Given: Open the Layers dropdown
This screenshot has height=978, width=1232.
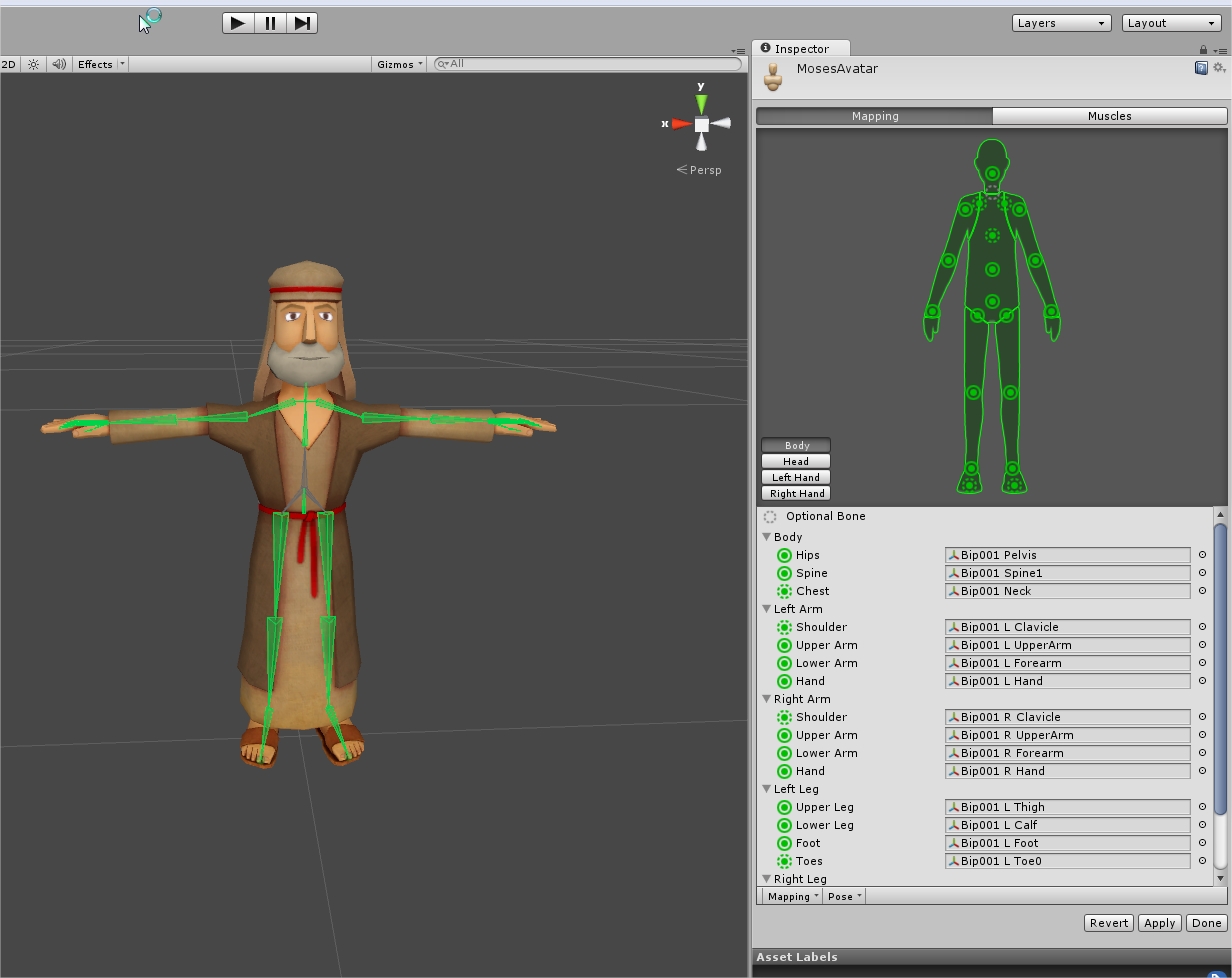Looking at the screenshot, I should (x=1060, y=23).
